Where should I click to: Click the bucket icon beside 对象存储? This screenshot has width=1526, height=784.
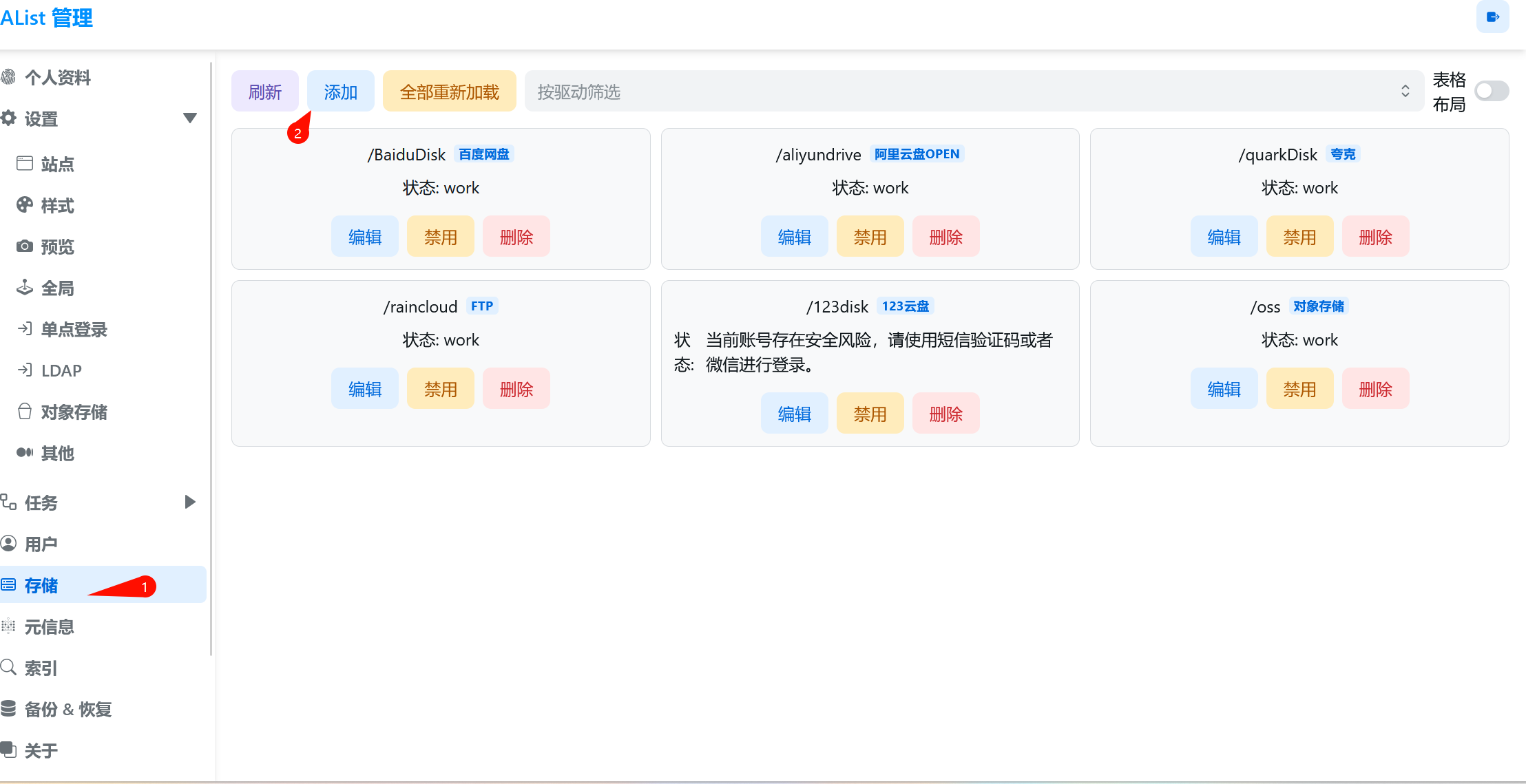coord(25,412)
